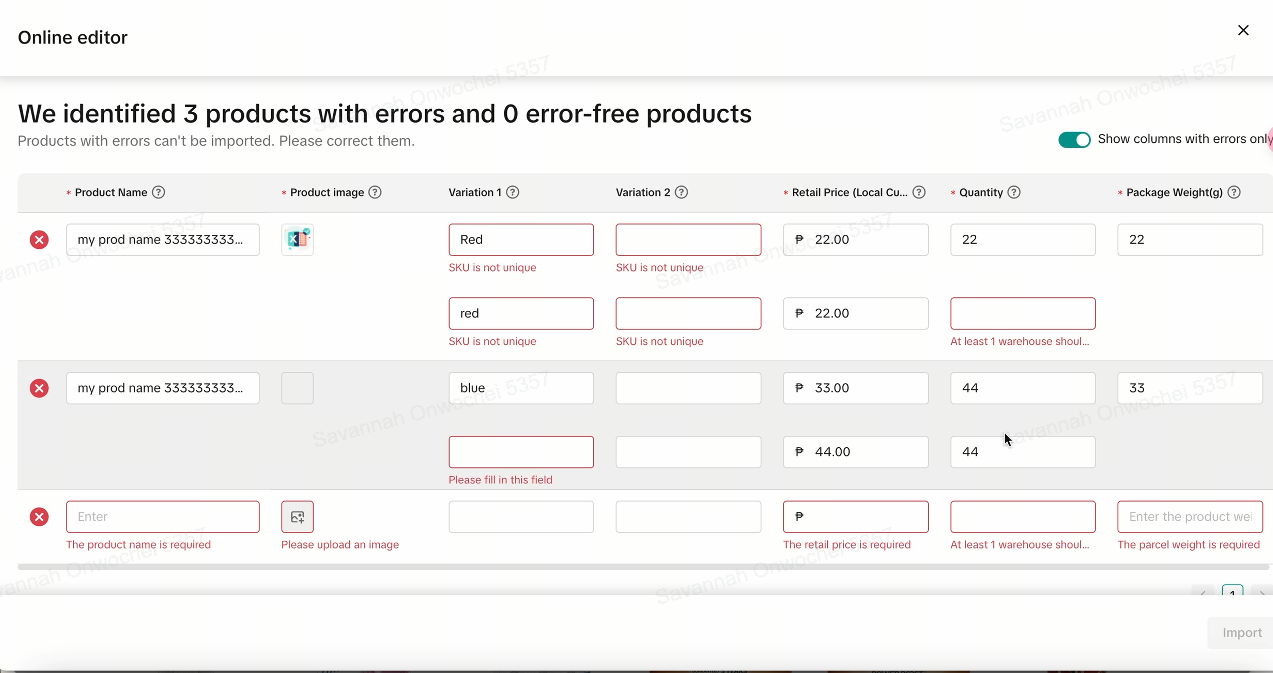Click the help icon beside Retail Price header

click(x=919, y=193)
